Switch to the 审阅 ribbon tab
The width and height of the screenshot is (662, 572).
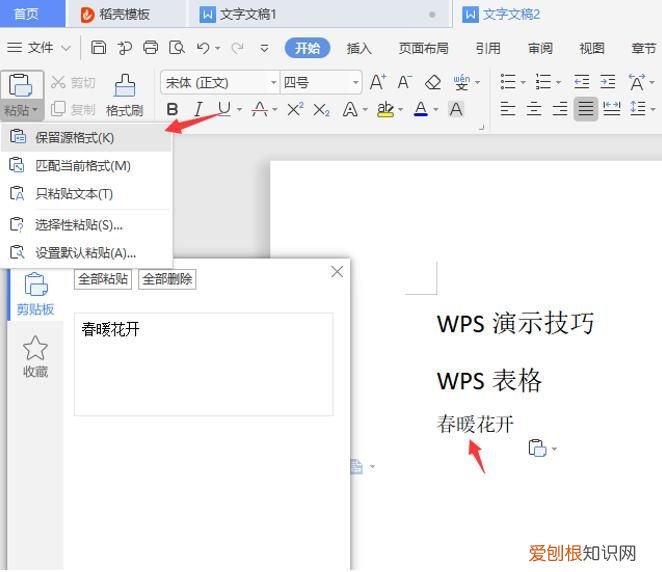pyautogui.click(x=540, y=48)
